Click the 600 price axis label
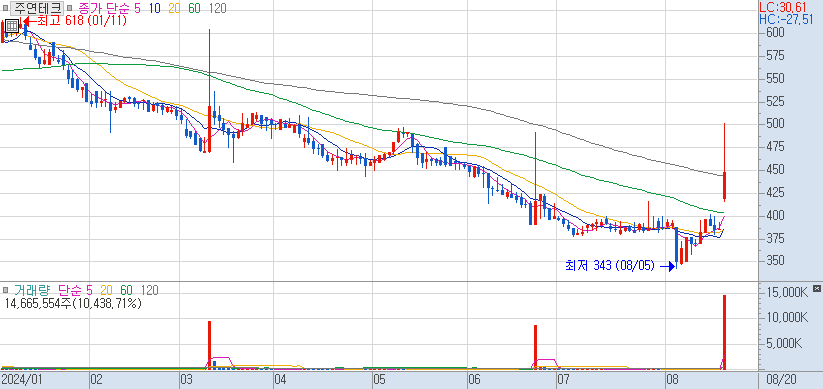The image size is (823, 389). [776, 33]
